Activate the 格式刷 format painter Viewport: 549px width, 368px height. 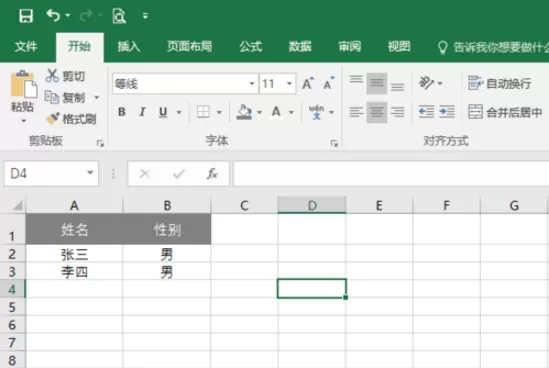[71, 119]
